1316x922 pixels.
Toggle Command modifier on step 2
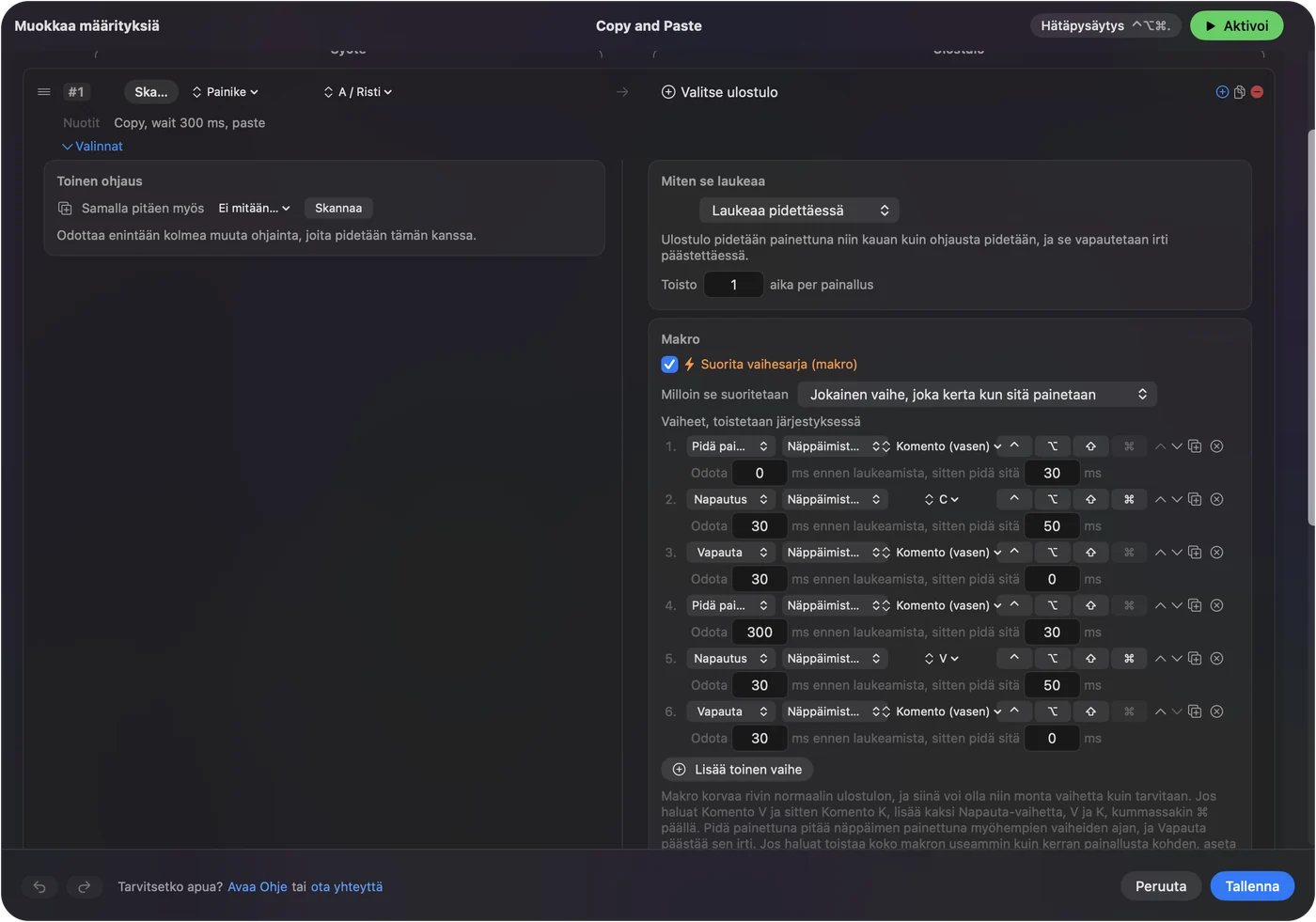point(1129,499)
